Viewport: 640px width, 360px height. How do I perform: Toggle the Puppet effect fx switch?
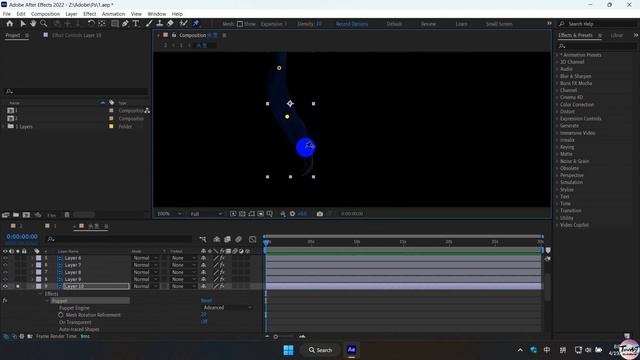[5, 300]
